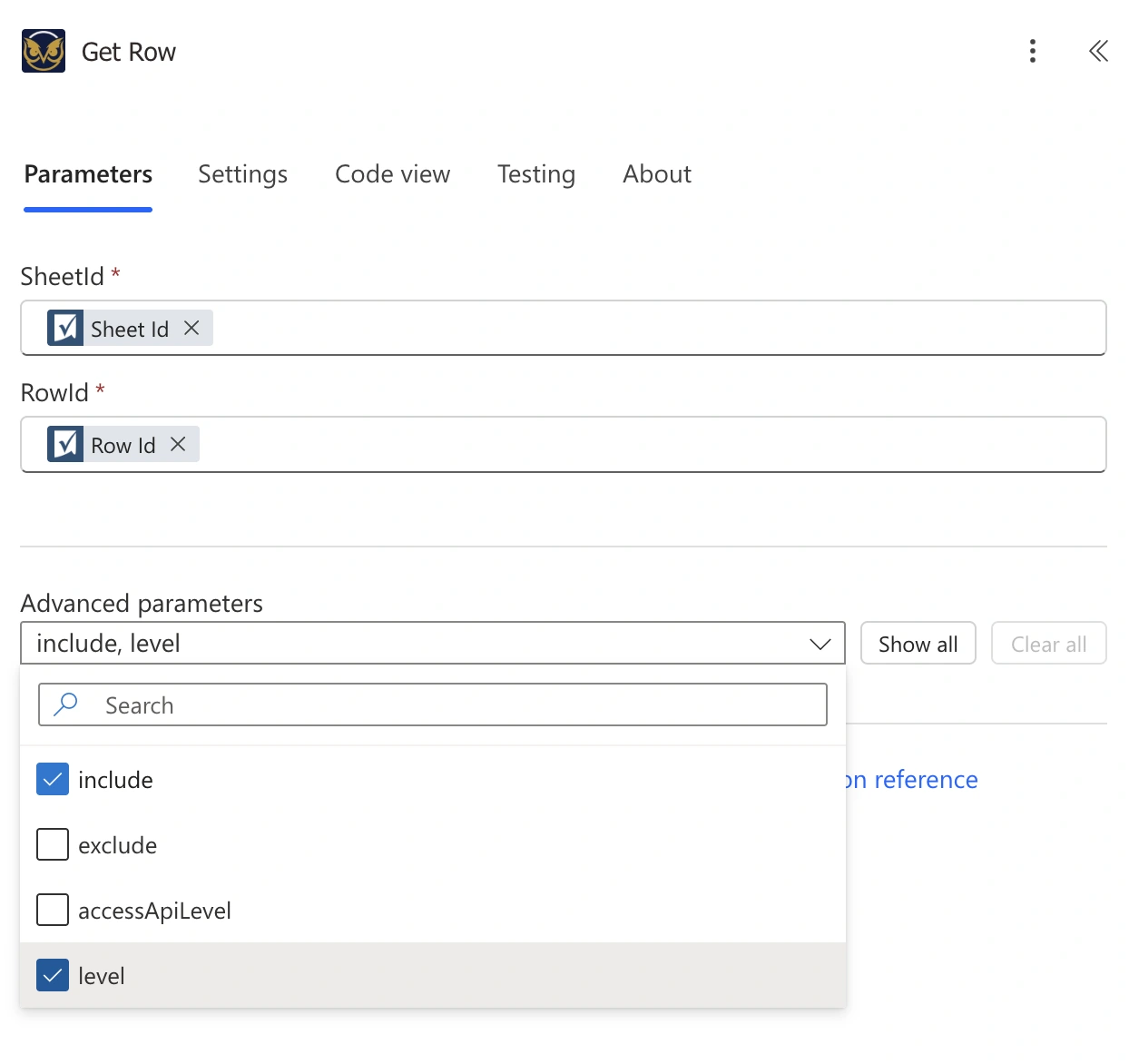This screenshot has height=1064, width=1129.
Task: Remove the Row Id token
Action: point(178,444)
